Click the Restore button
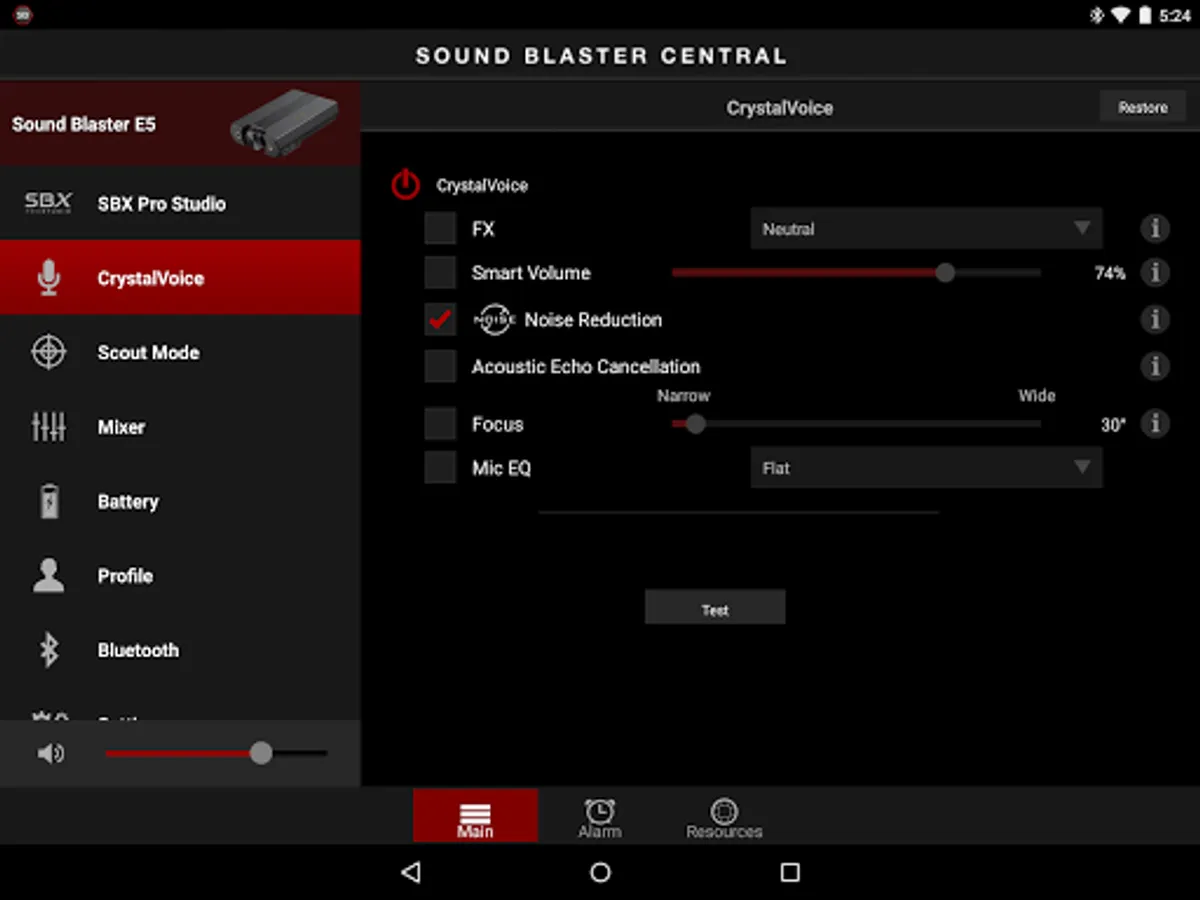 [x=1143, y=107]
